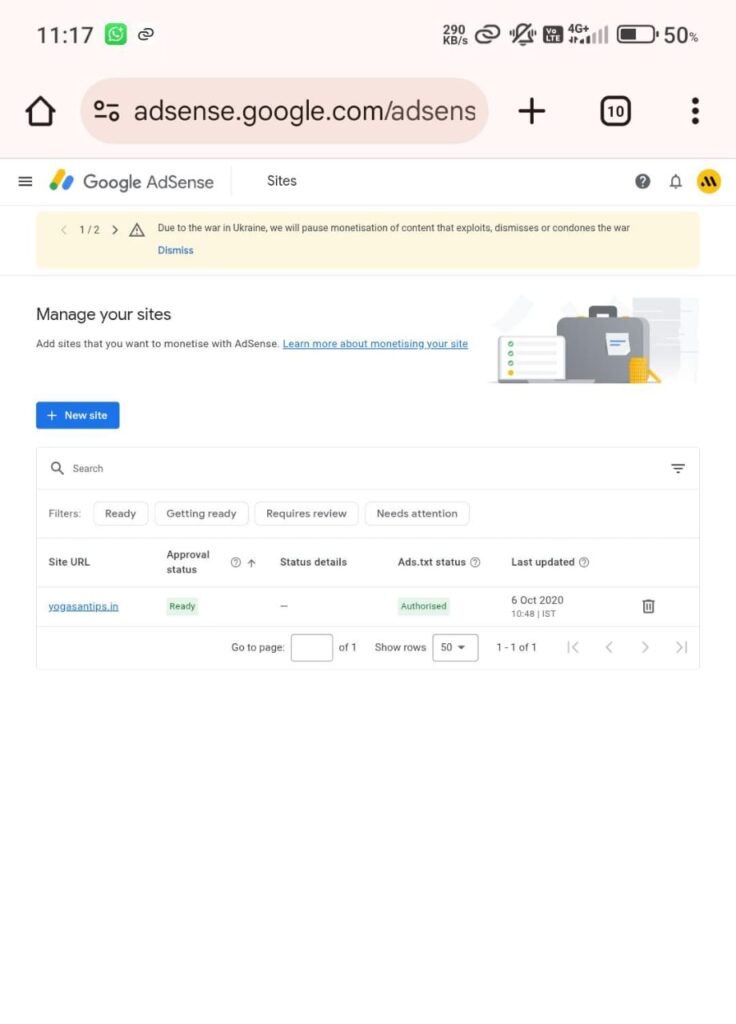Open the Show rows 50 dropdown

(x=455, y=647)
